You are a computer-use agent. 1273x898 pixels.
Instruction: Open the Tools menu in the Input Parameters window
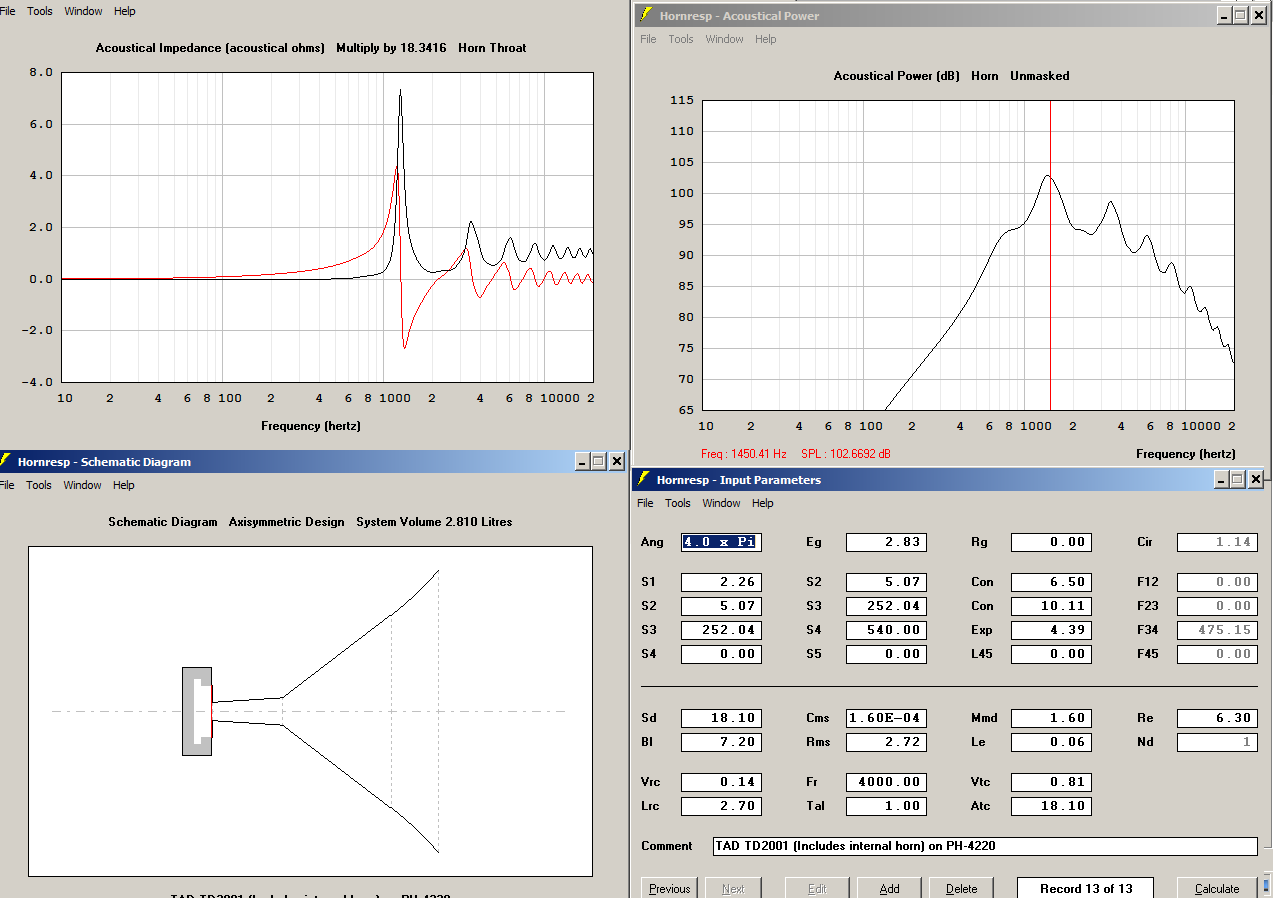[678, 503]
